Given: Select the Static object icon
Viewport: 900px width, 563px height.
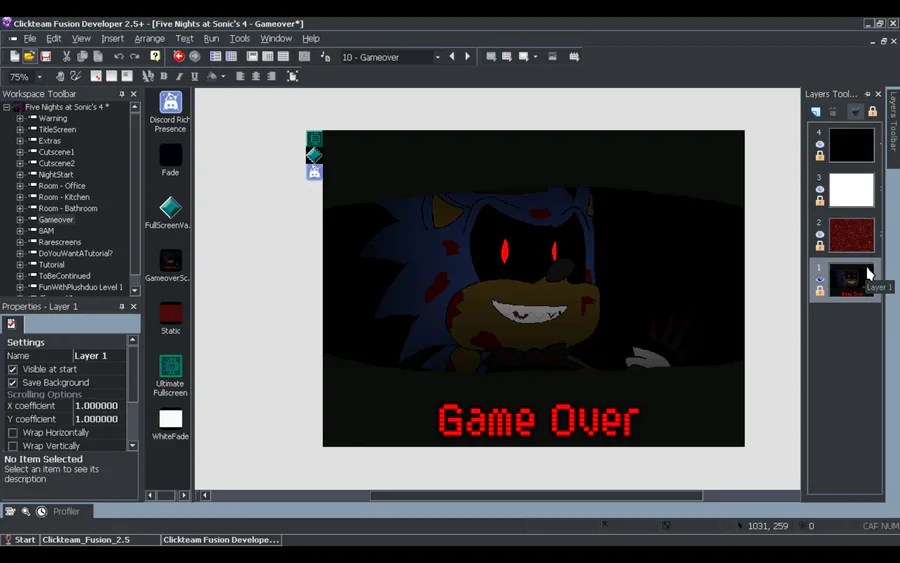Looking at the screenshot, I should tap(170, 313).
